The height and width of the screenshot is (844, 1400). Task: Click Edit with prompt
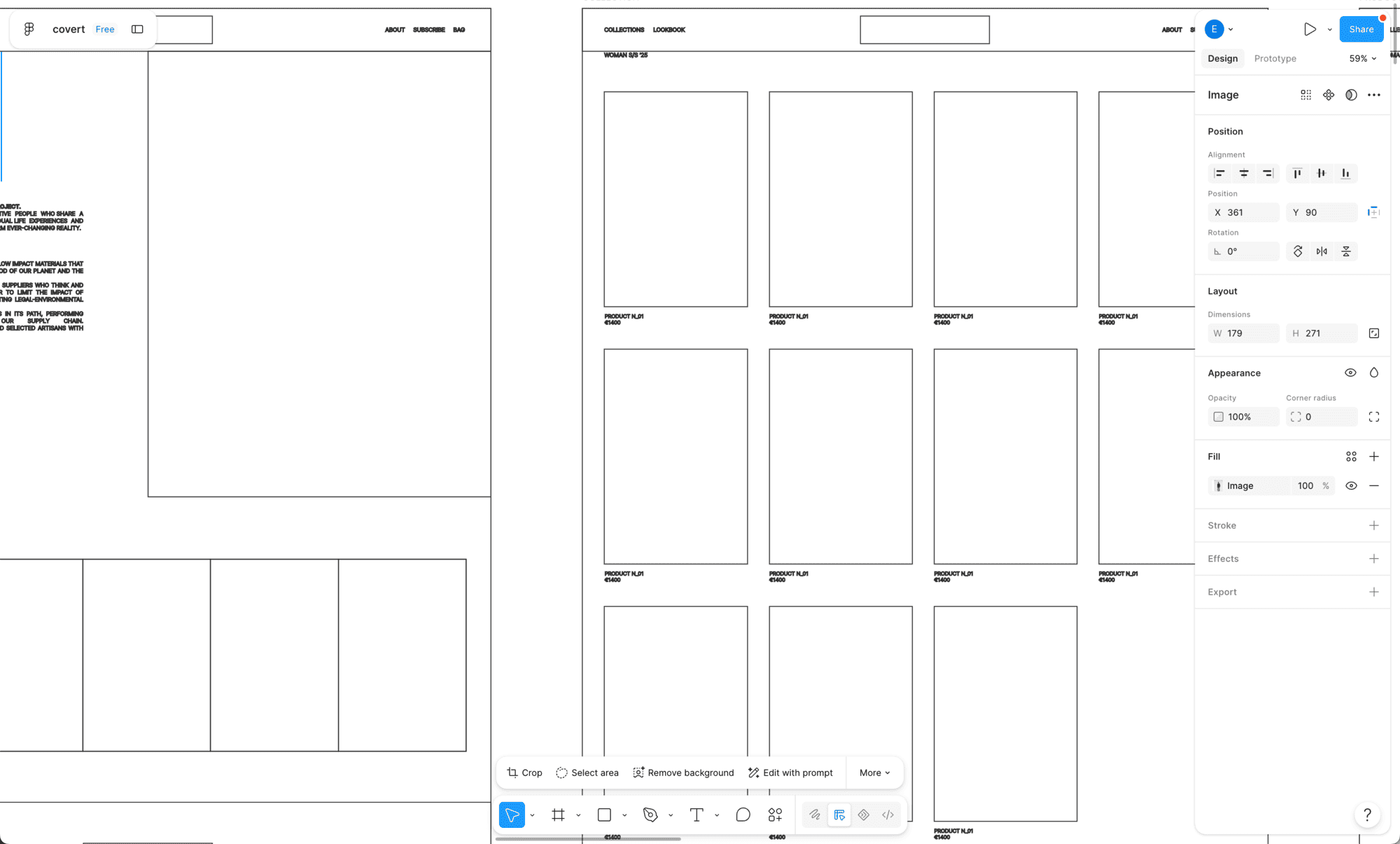[790, 773]
